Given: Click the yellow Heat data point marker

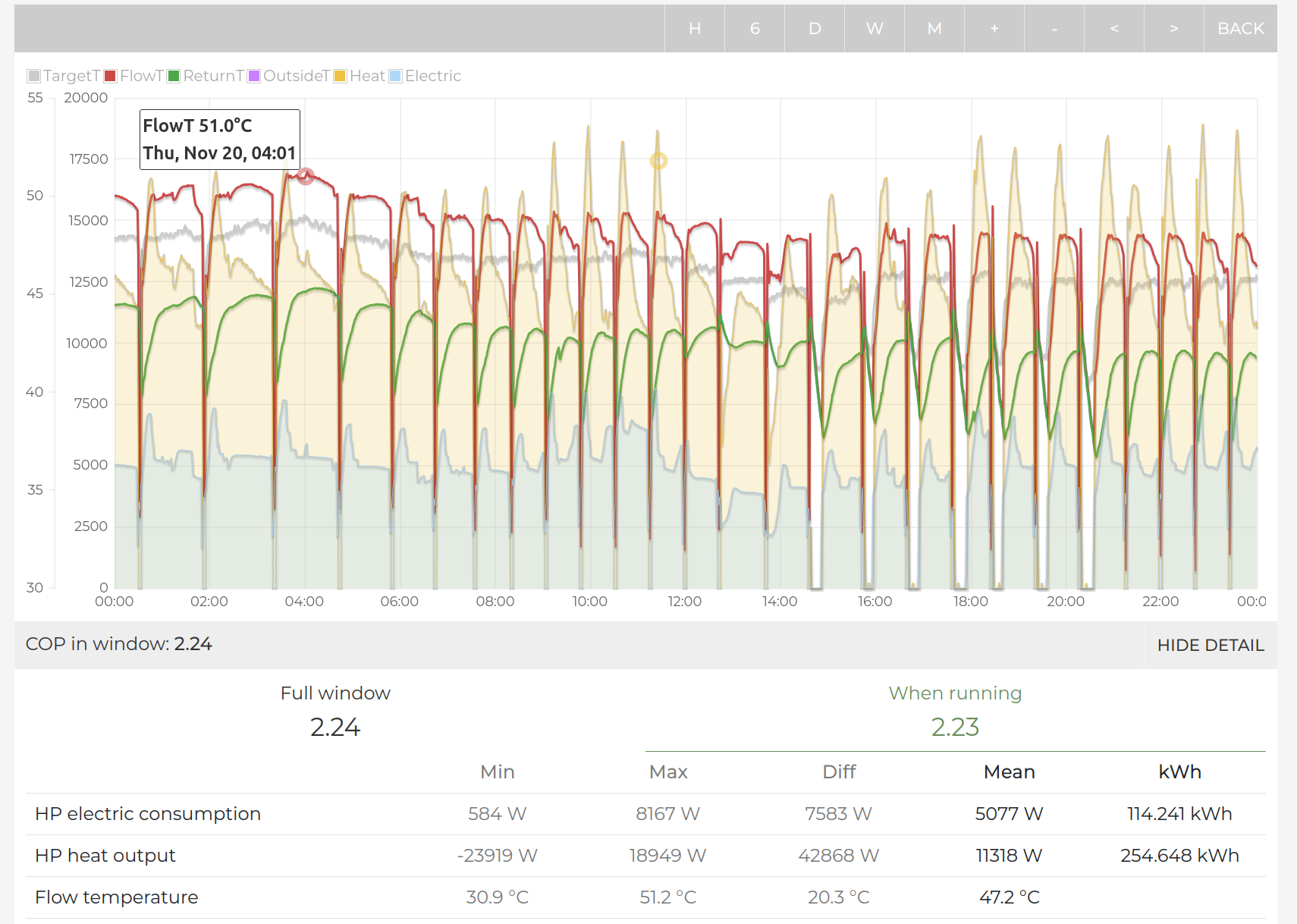Looking at the screenshot, I should tap(658, 161).
